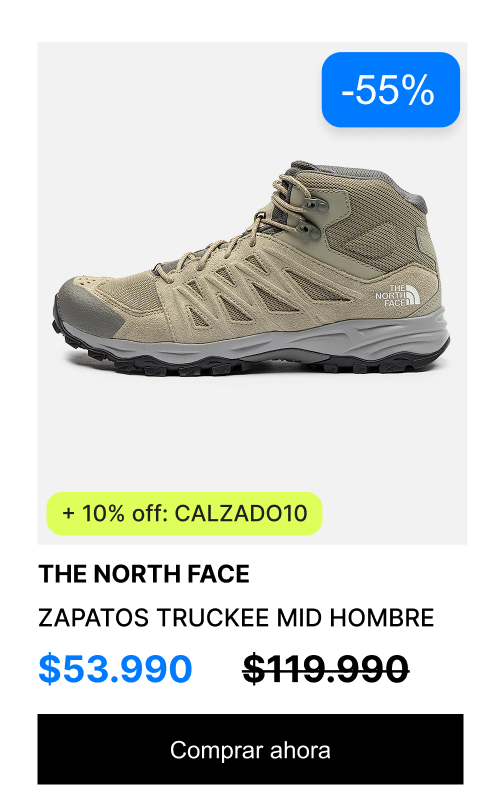501x810 pixels.
Task: Select THE NORTH FACE brand name
Action: point(144,574)
